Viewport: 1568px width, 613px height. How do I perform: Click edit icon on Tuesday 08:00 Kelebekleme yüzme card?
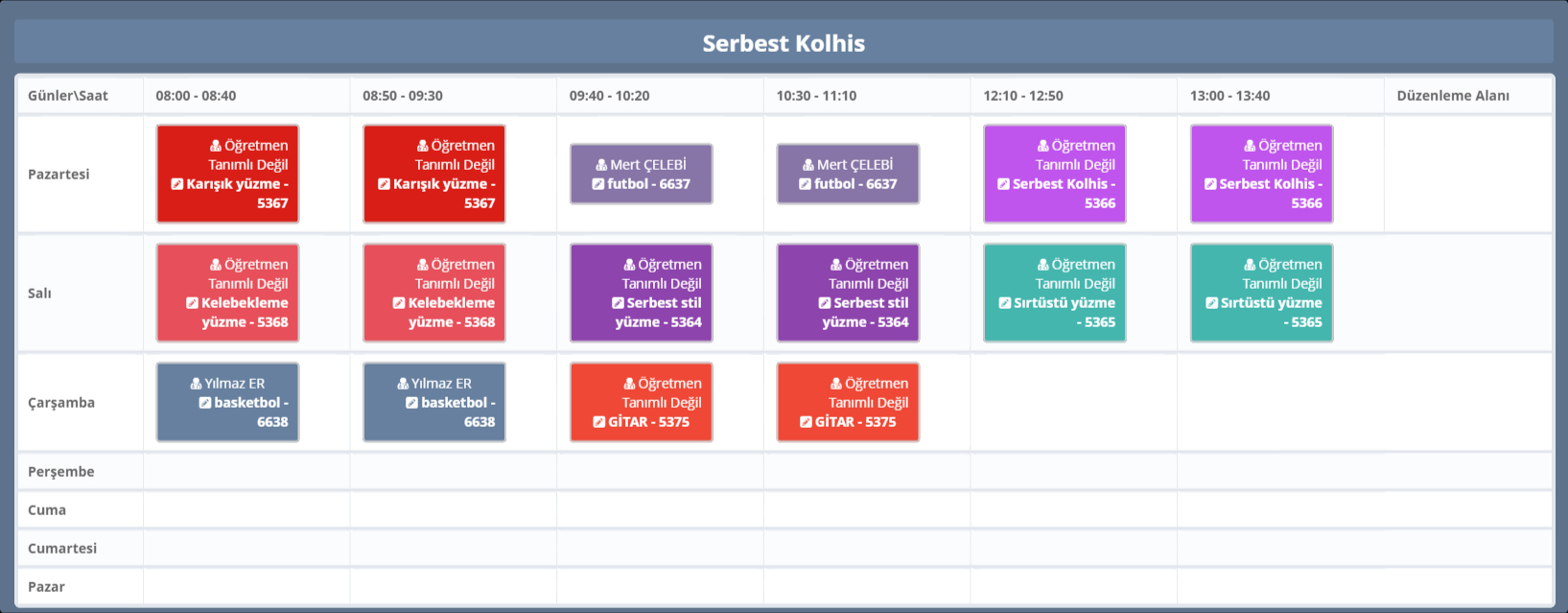tap(192, 303)
